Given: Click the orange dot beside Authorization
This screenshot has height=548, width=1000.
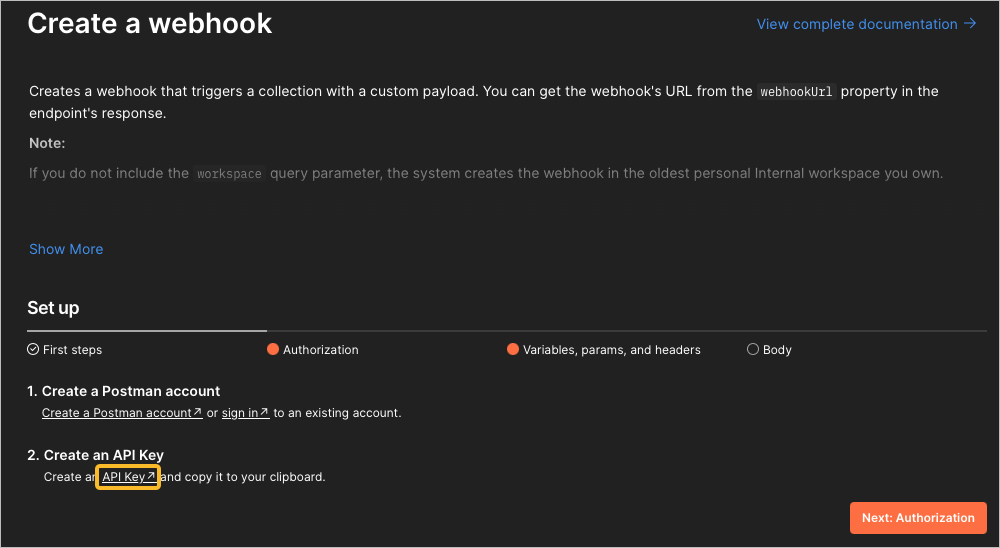Looking at the screenshot, I should click(x=272, y=350).
